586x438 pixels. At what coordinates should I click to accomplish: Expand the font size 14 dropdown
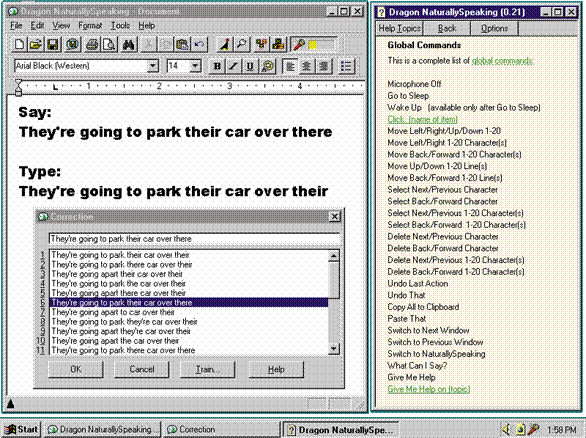tap(195, 66)
